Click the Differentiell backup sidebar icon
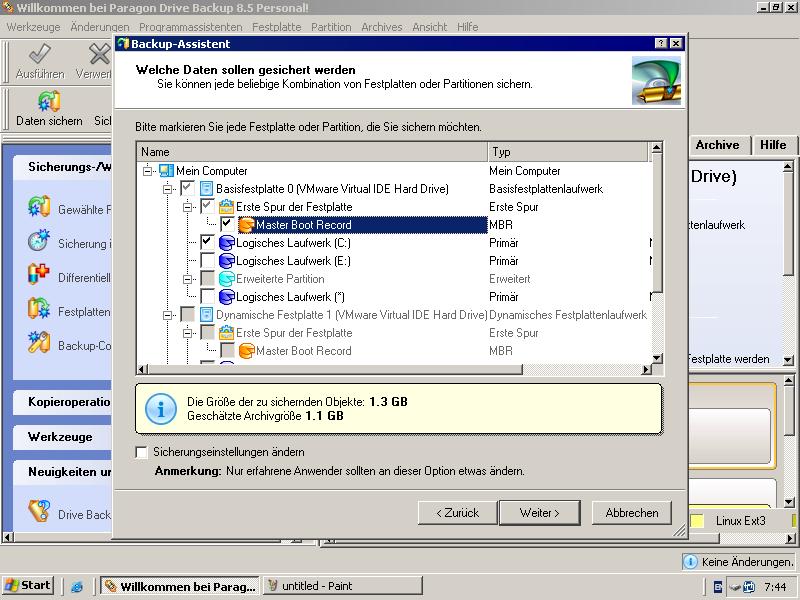The image size is (800, 600). coord(39,274)
